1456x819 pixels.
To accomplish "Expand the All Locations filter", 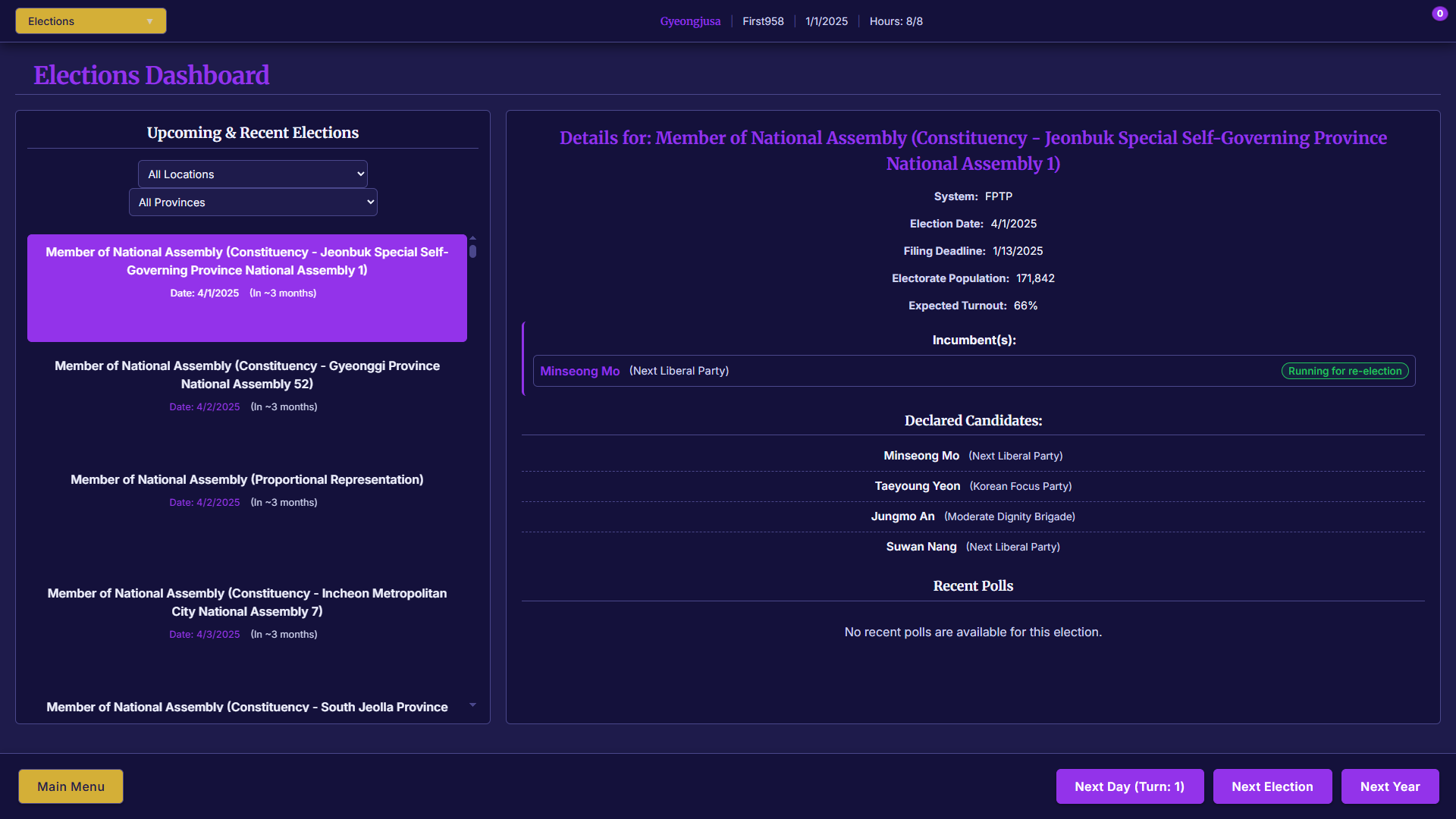I will coord(253,174).
